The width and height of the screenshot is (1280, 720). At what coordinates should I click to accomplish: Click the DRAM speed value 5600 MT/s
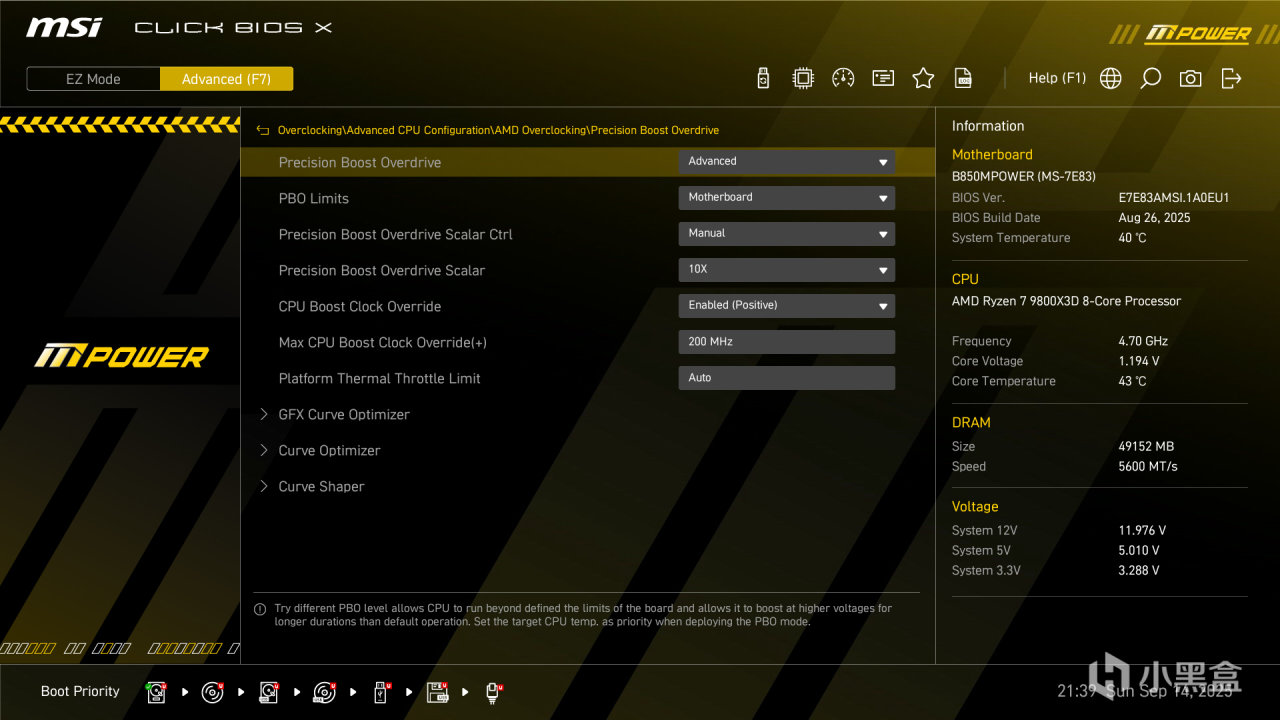tap(1148, 466)
